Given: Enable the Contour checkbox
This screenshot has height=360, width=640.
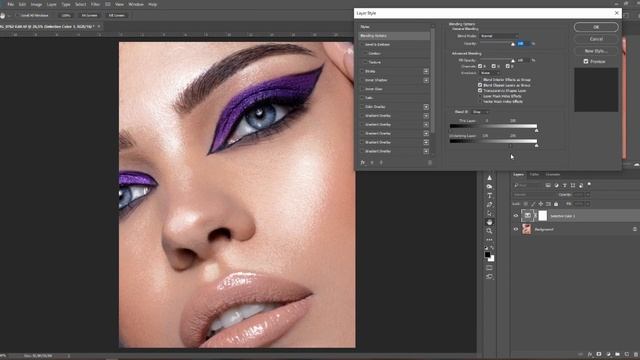Looking at the screenshot, I should tap(366, 53).
